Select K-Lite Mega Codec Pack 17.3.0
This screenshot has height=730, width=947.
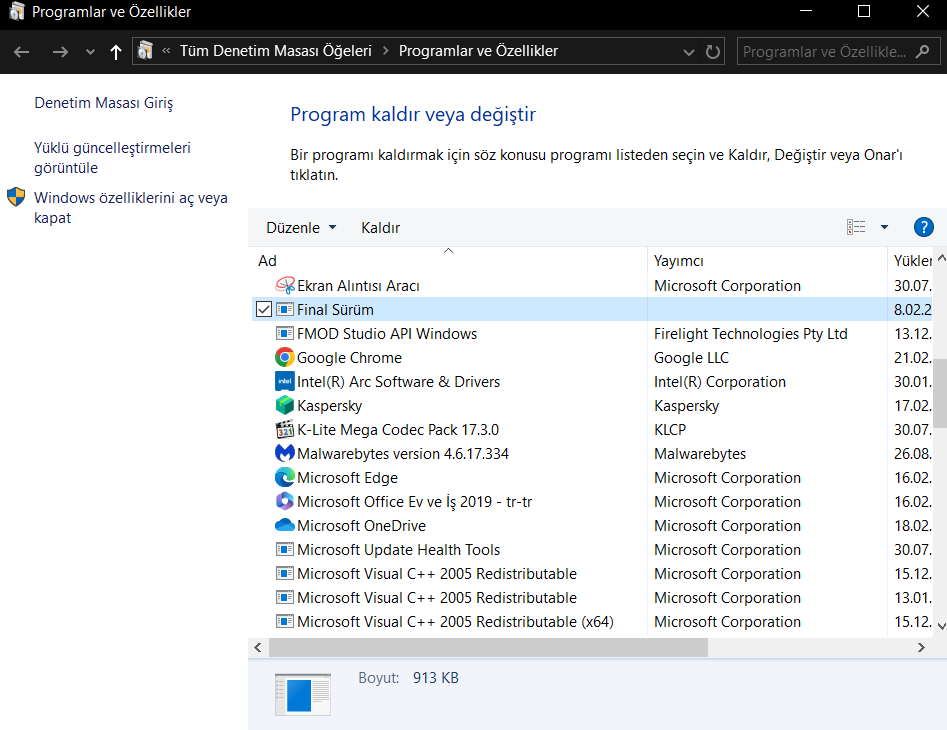click(397, 429)
